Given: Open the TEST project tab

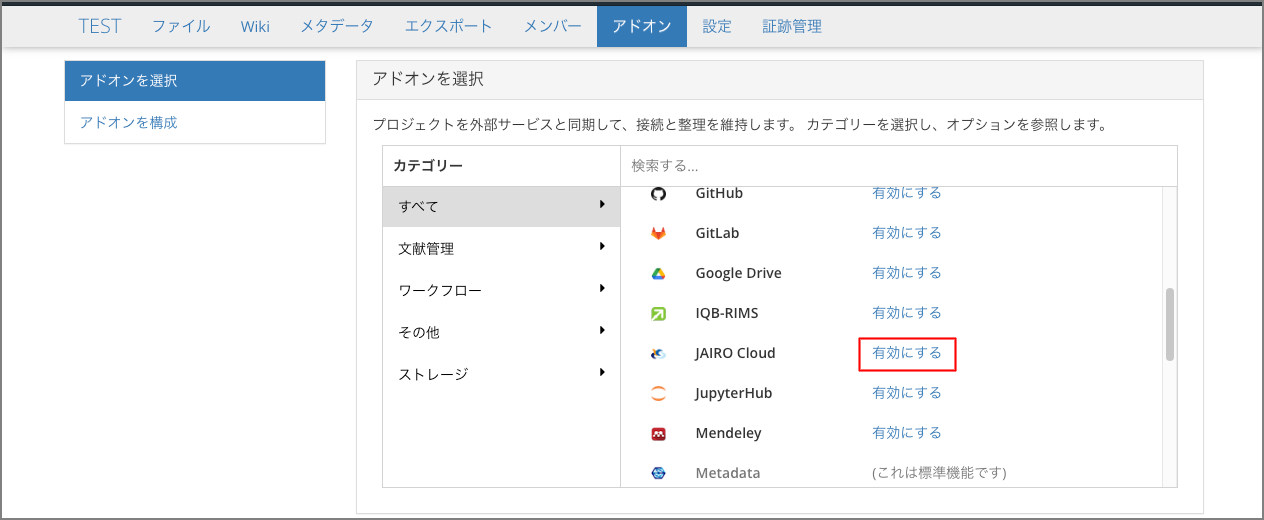Looking at the screenshot, I should [x=100, y=26].
